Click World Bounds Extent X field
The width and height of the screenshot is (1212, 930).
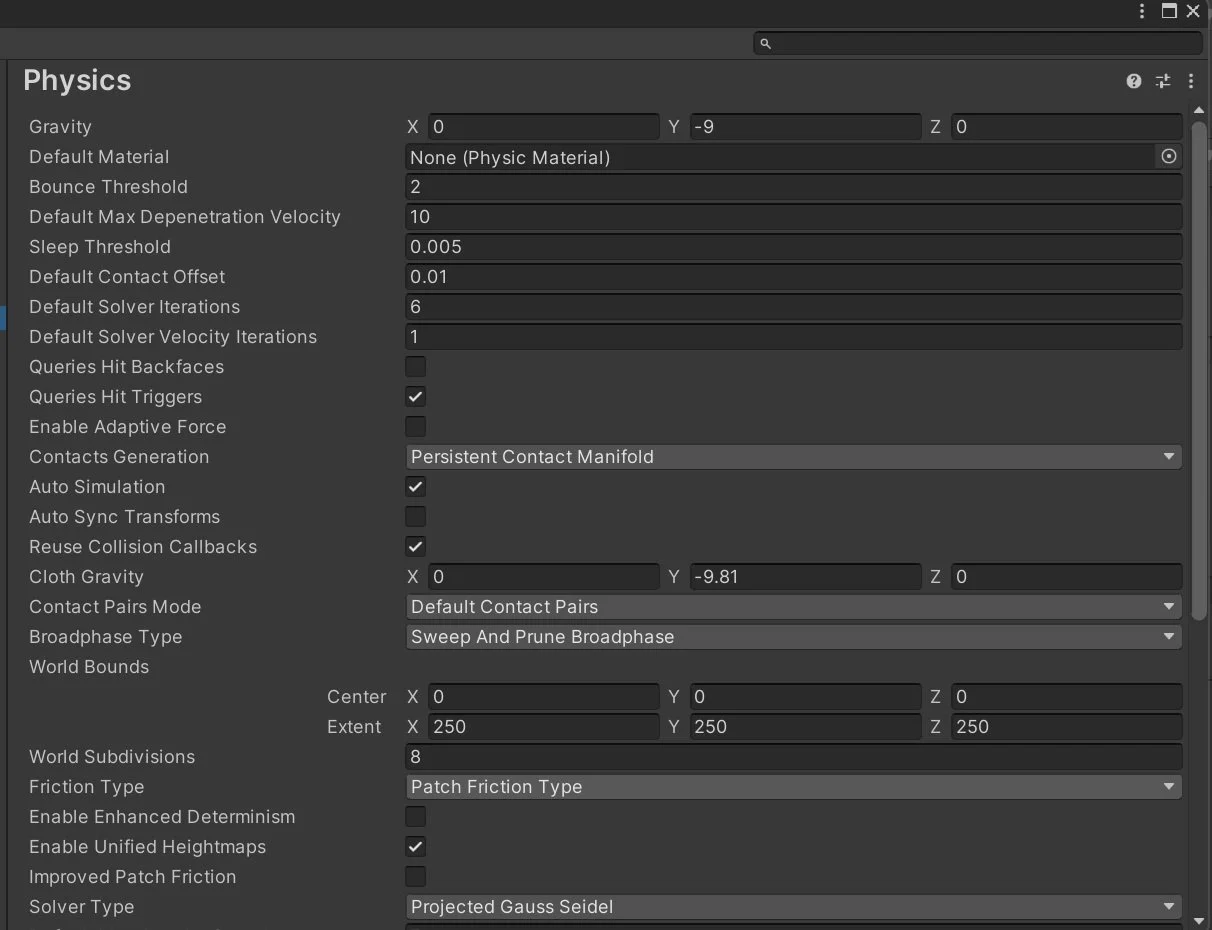pyautogui.click(x=544, y=726)
